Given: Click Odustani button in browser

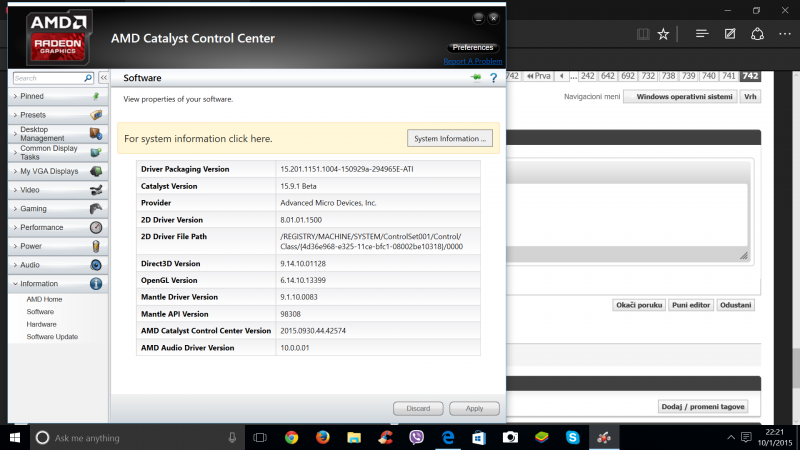Looking at the screenshot, I should click(735, 305).
